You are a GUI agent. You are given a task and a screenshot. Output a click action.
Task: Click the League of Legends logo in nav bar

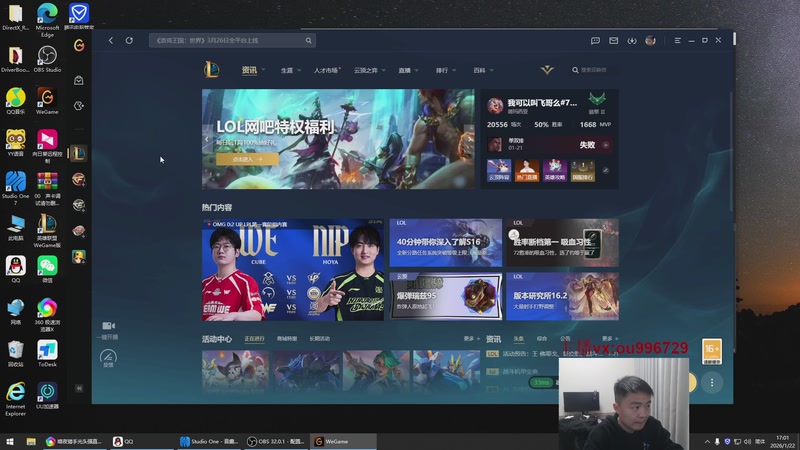(x=212, y=69)
